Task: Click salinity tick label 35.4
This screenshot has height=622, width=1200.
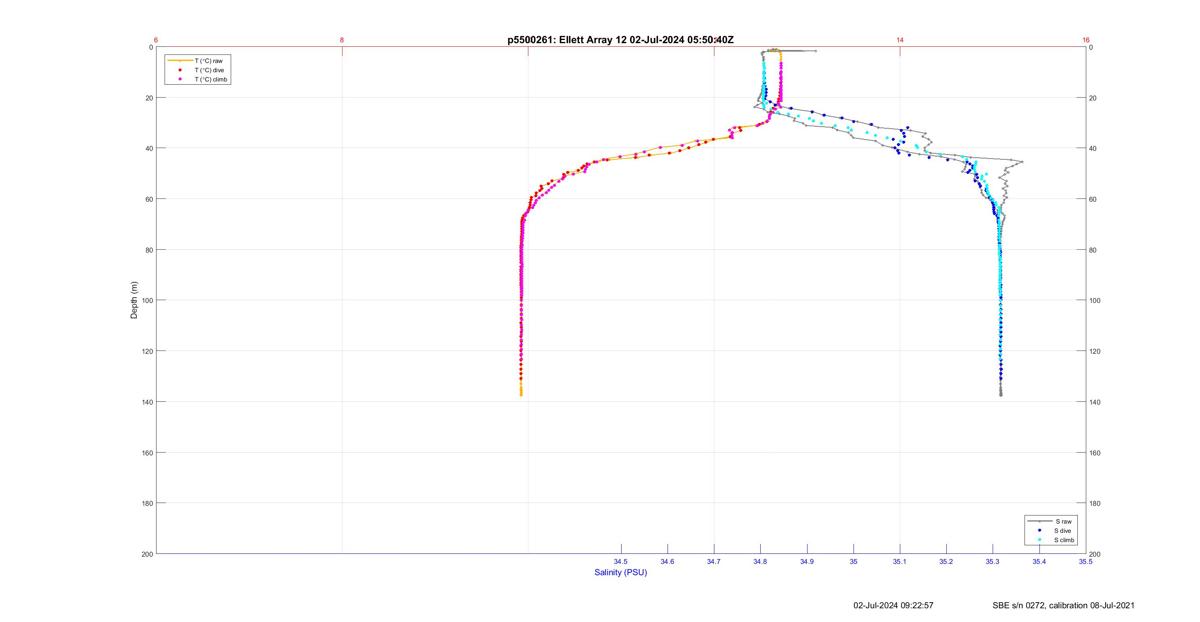Action: [1039, 562]
